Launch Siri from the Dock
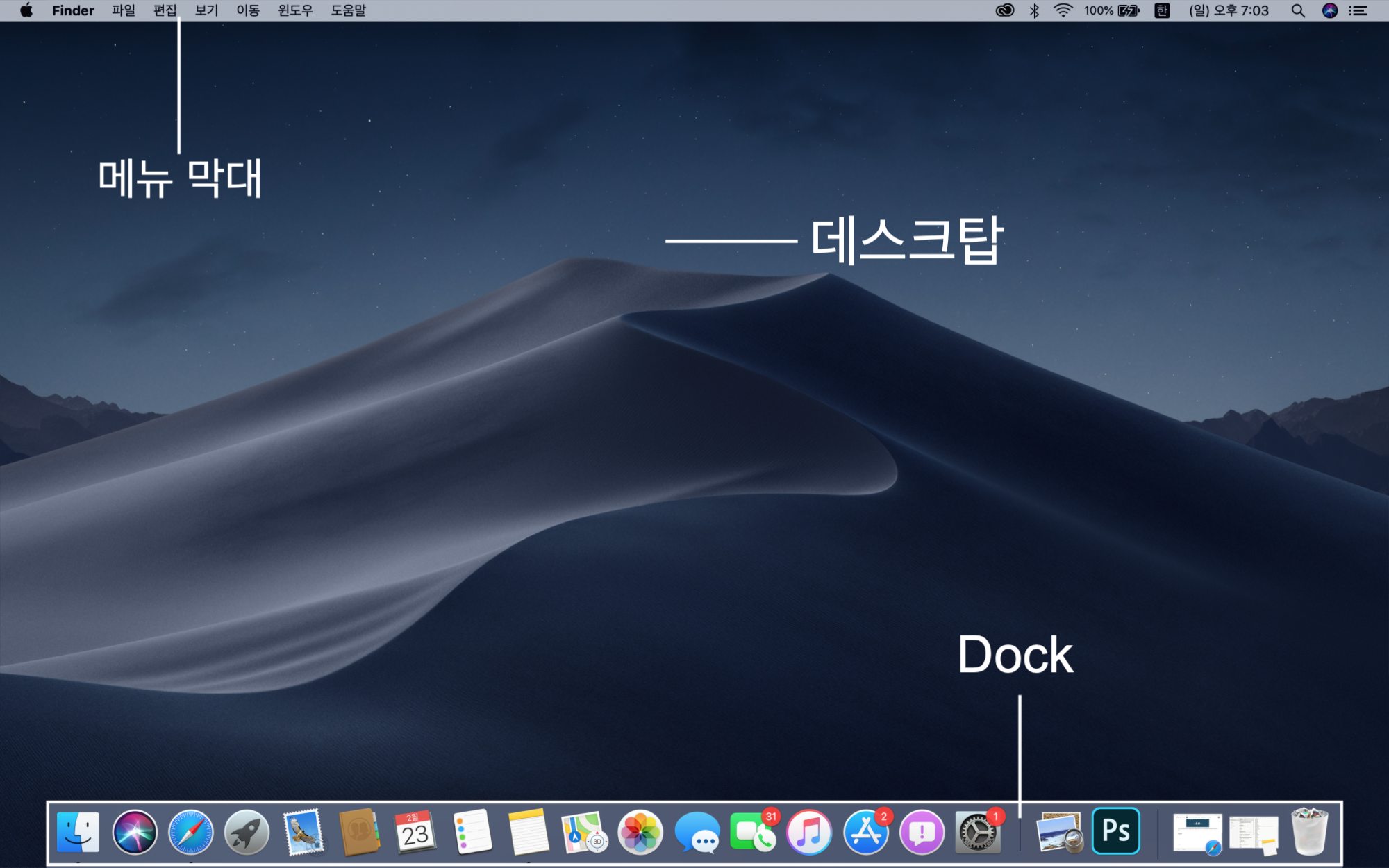The width and height of the screenshot is (1389, 868). pyautogui.click(x=135, y=832)
